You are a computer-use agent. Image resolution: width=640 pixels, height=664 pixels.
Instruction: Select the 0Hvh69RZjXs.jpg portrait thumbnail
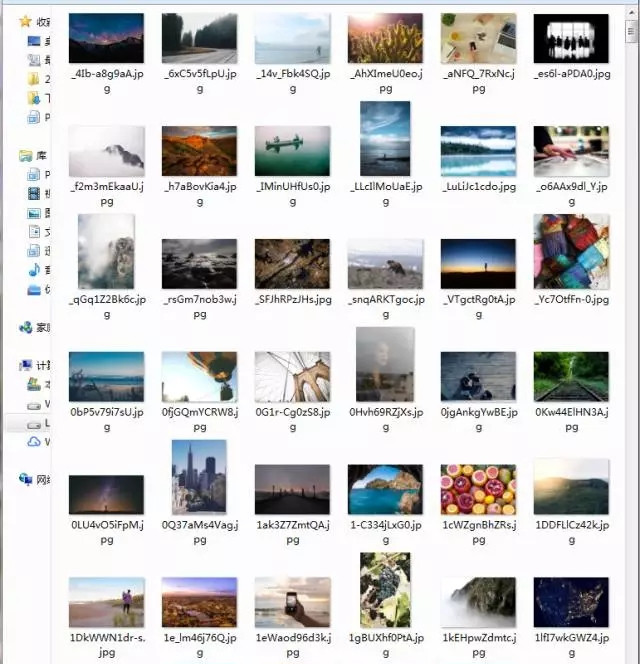385,364
